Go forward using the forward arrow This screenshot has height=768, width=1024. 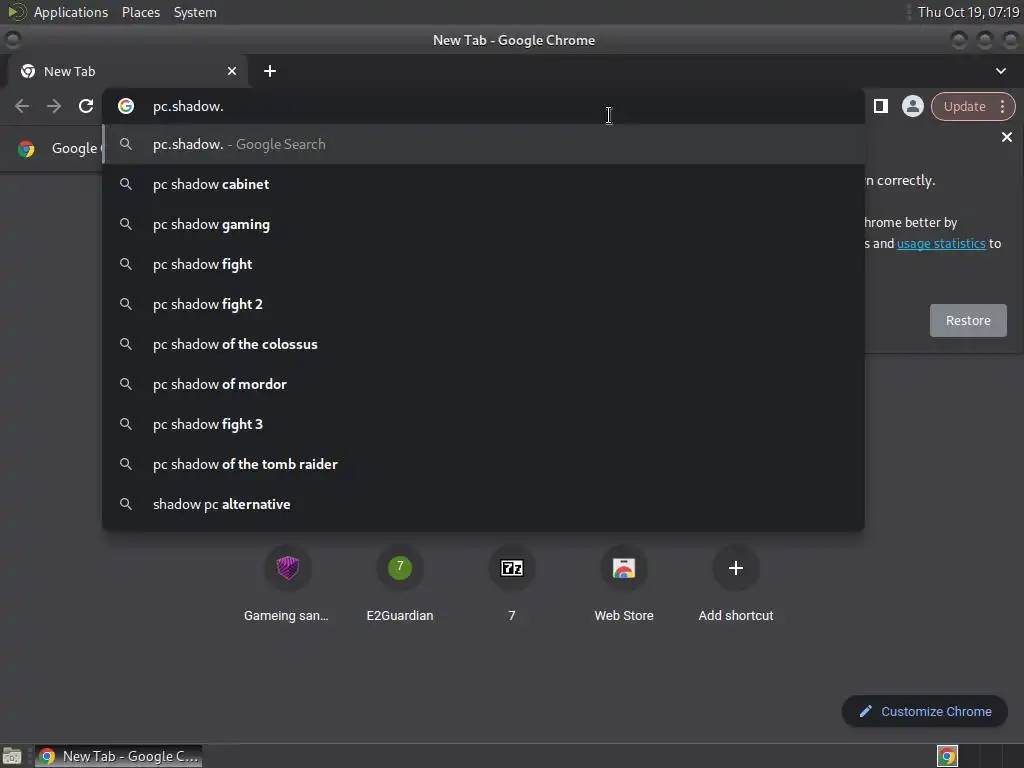coord(54,106)
